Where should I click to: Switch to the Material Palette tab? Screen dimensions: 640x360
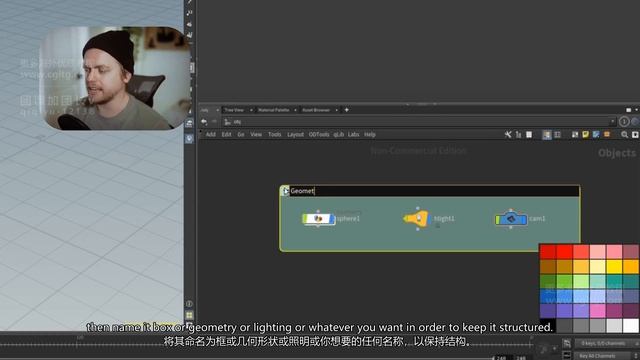(x=273, y=110)
